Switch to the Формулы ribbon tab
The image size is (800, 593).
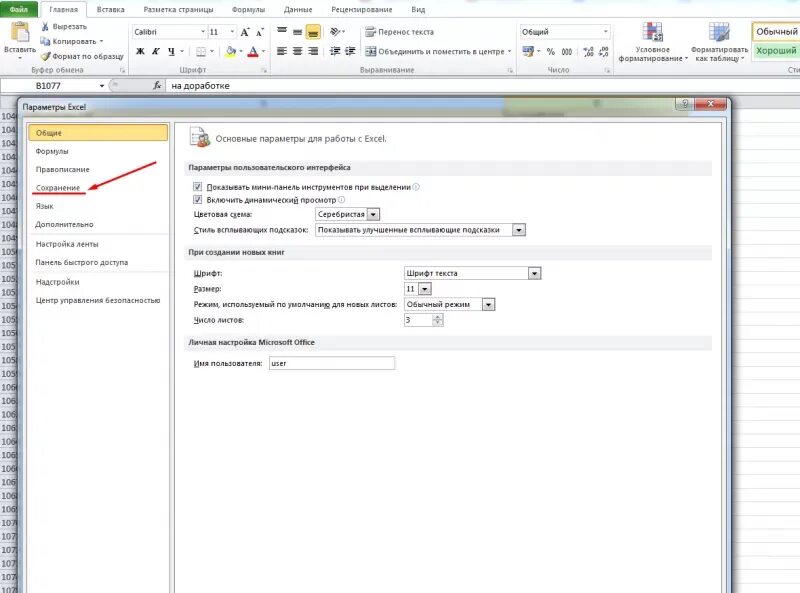click(248, 9)
